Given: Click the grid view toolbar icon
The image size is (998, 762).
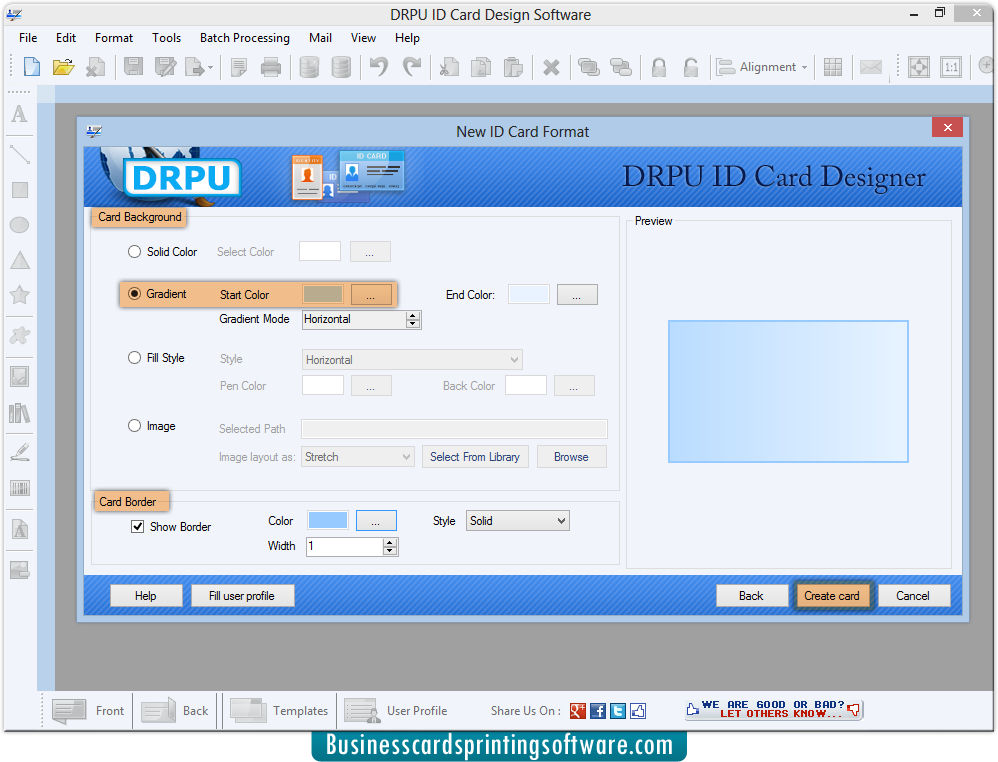Looking at the screenshot, I should [833, 67].
